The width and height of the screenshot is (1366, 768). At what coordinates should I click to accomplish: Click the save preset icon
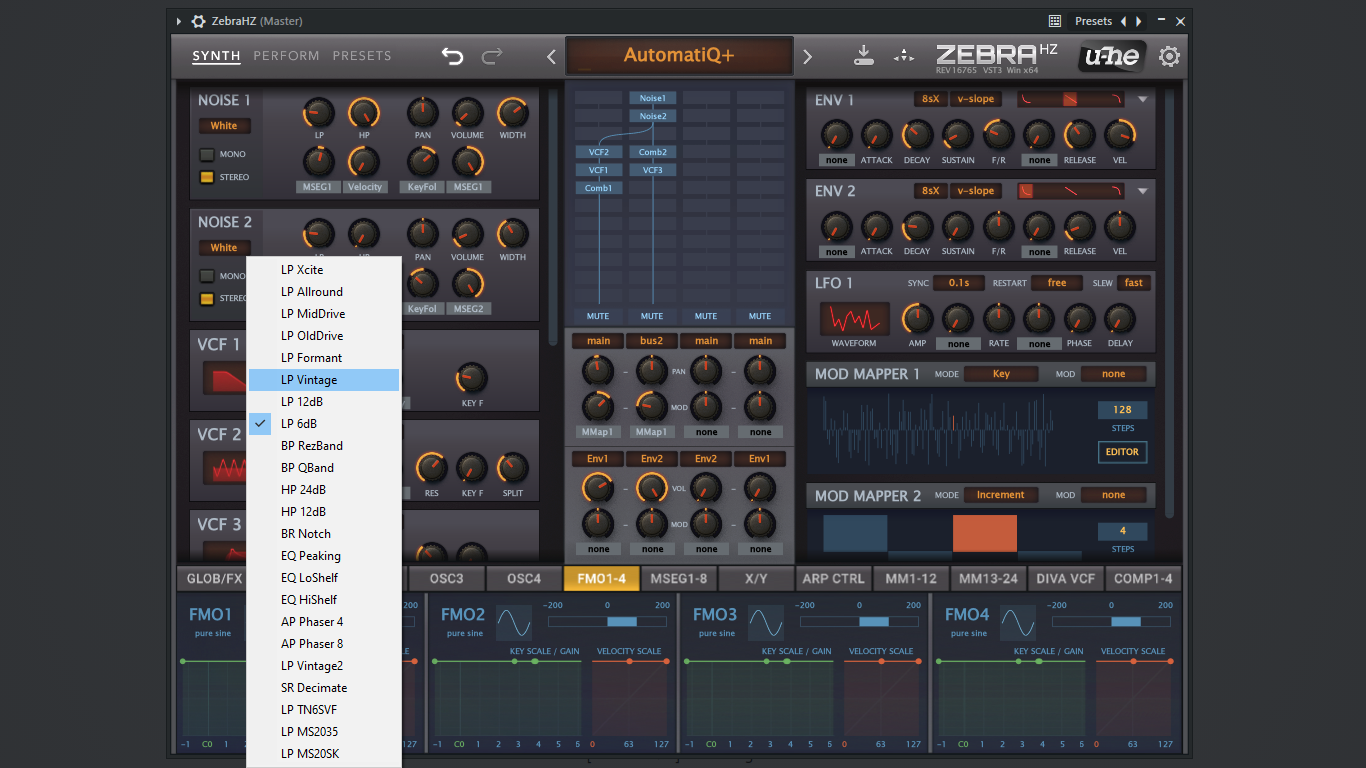pyautogui.click(x=864, y=56)
